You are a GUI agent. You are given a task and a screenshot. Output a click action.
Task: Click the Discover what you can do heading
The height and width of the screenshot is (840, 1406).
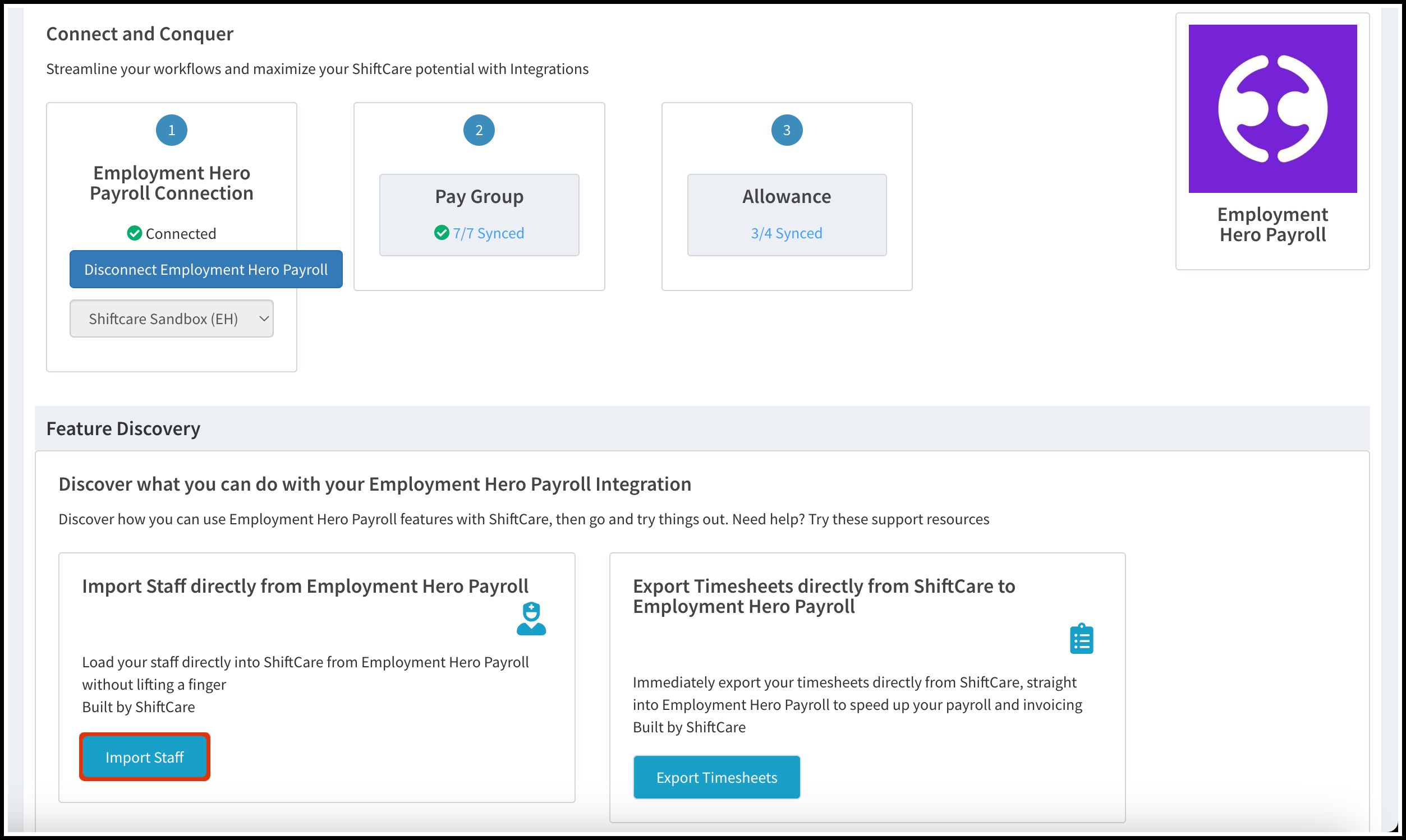pyautogui.click(x=375, y=484)
